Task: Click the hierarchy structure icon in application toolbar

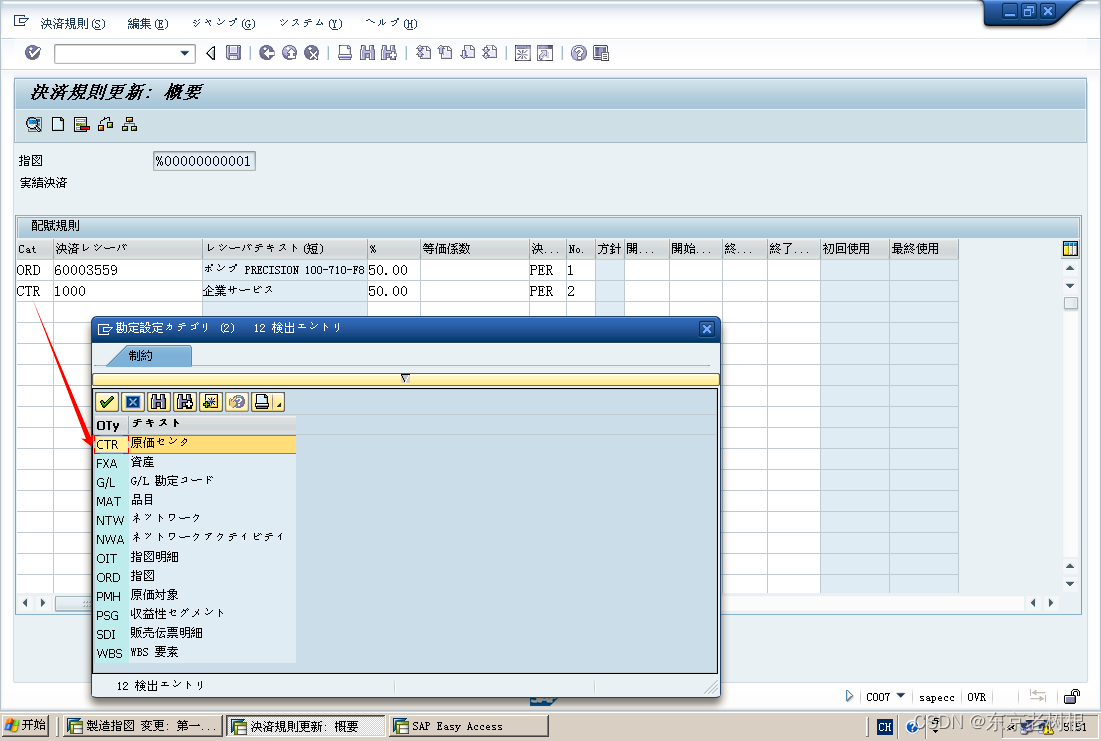Action: pyautogui.click(x=129, y=124)
